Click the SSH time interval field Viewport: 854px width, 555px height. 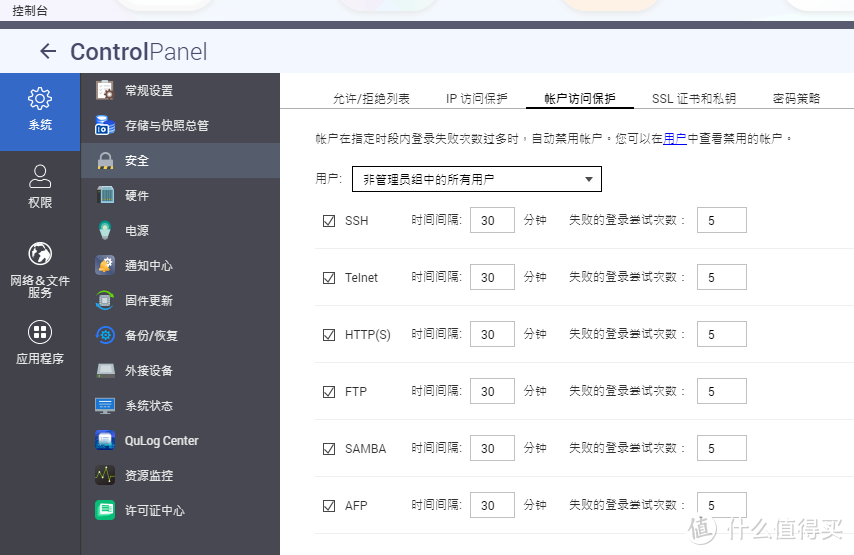click(x=492, y=220)
